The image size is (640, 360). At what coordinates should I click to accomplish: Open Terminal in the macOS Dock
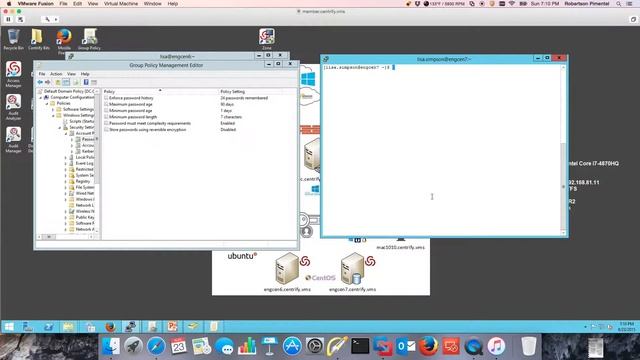pyautogui.click(x=360, y=347)
